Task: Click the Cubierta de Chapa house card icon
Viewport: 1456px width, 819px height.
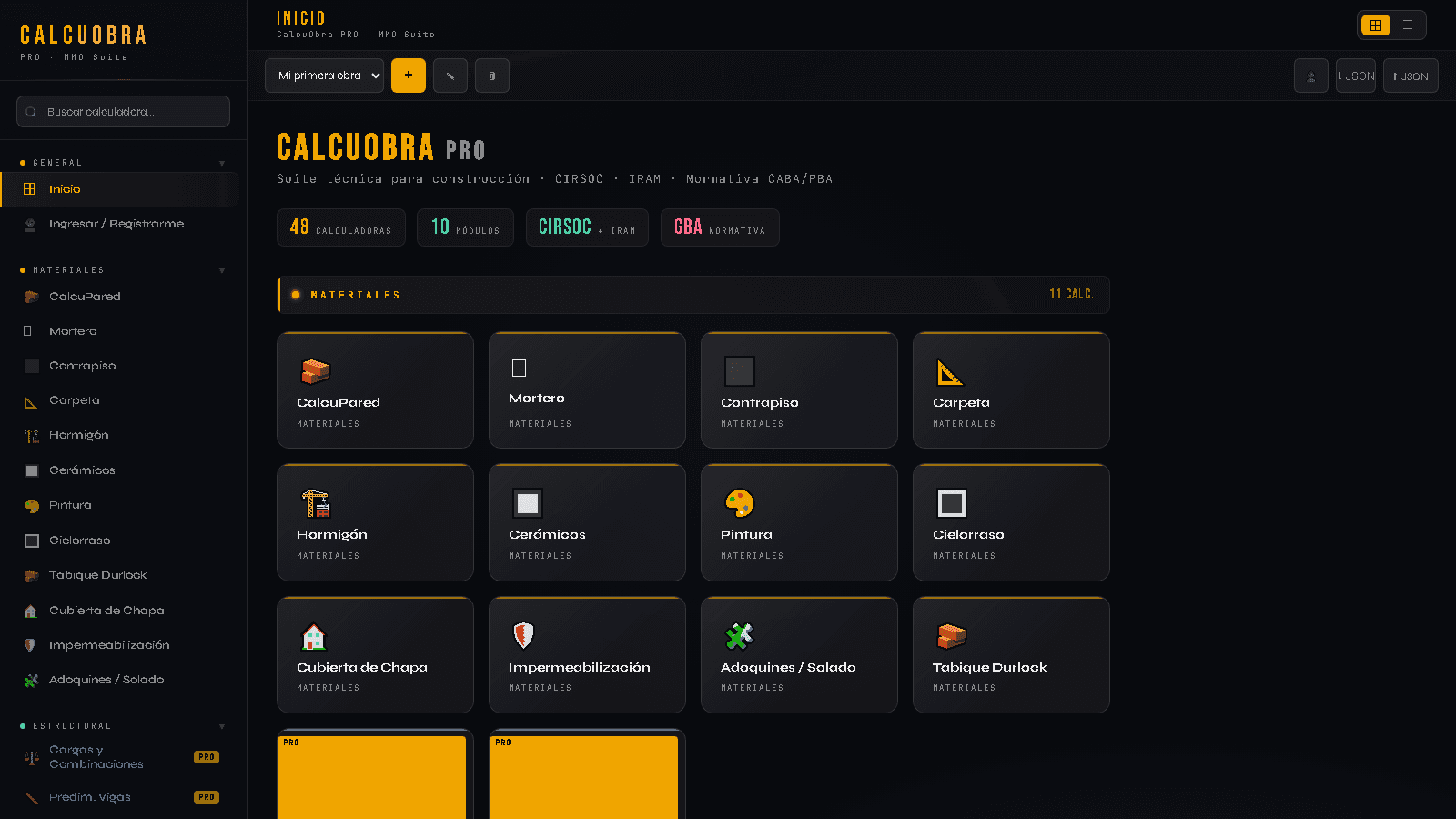Action: (x=314, y=636)
